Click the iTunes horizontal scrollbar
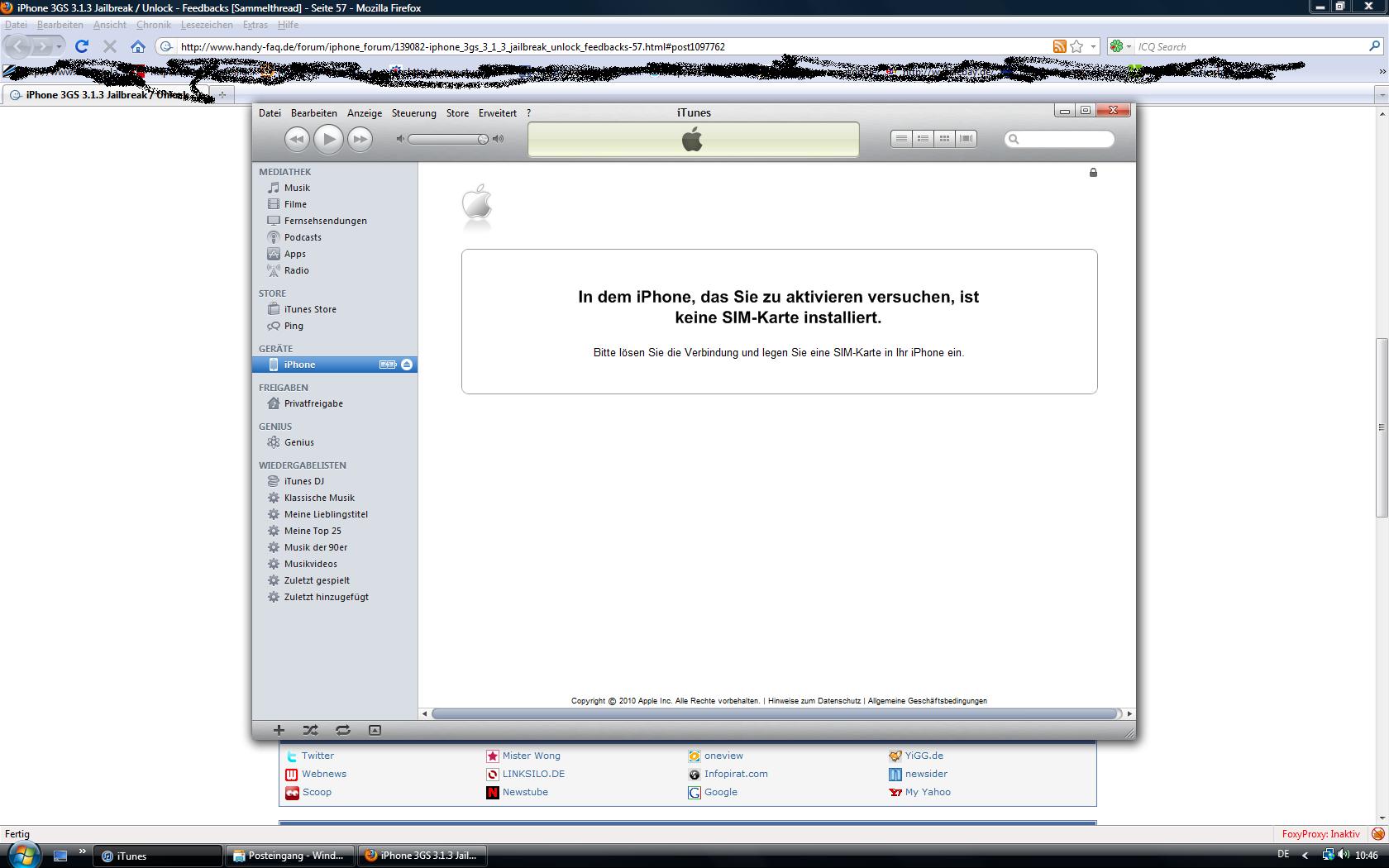This screenshot has height=868, width=1389. tap(775, 713)
